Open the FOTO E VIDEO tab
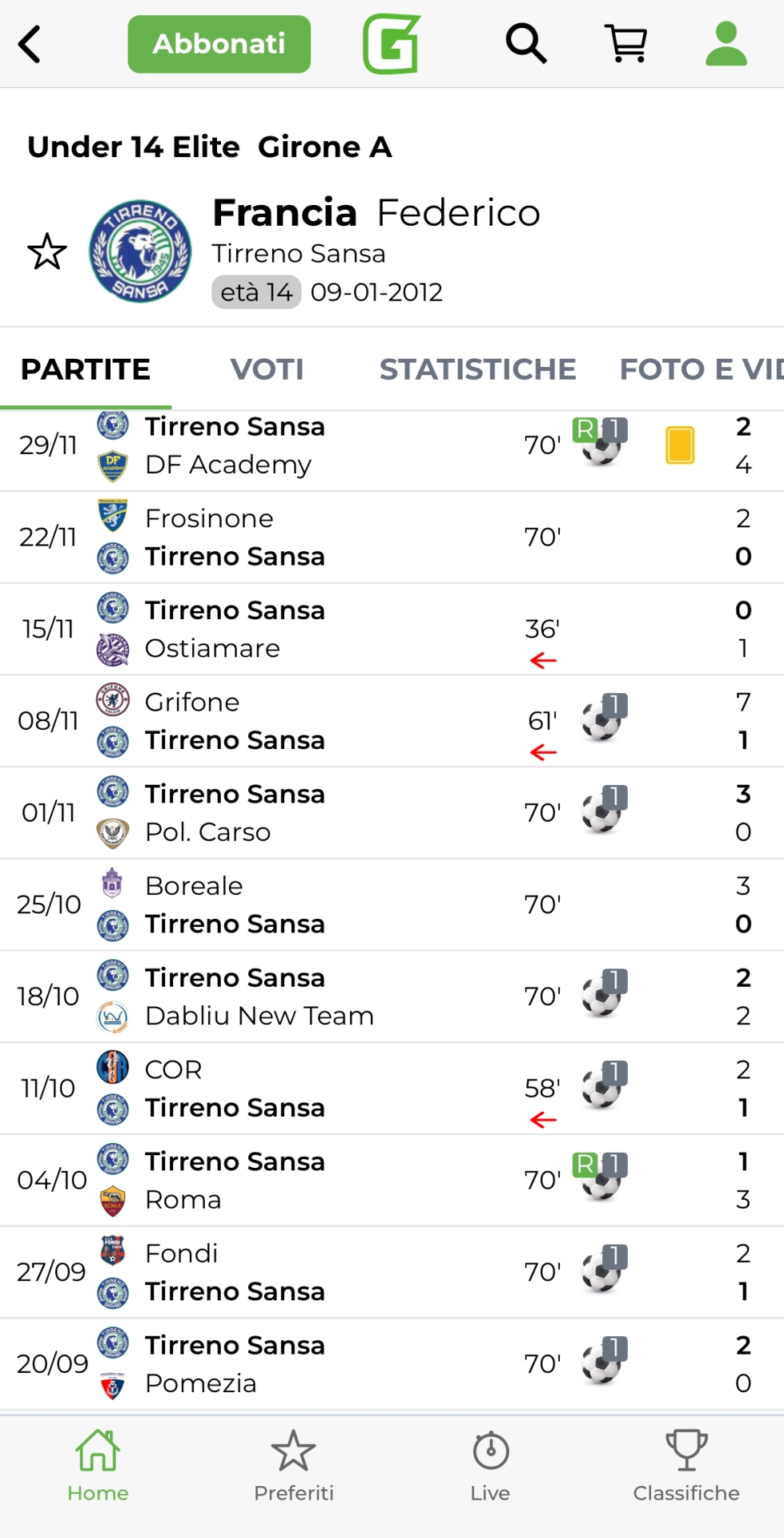784x1538 pixels. pyautogui.click(x=700, y=369)
